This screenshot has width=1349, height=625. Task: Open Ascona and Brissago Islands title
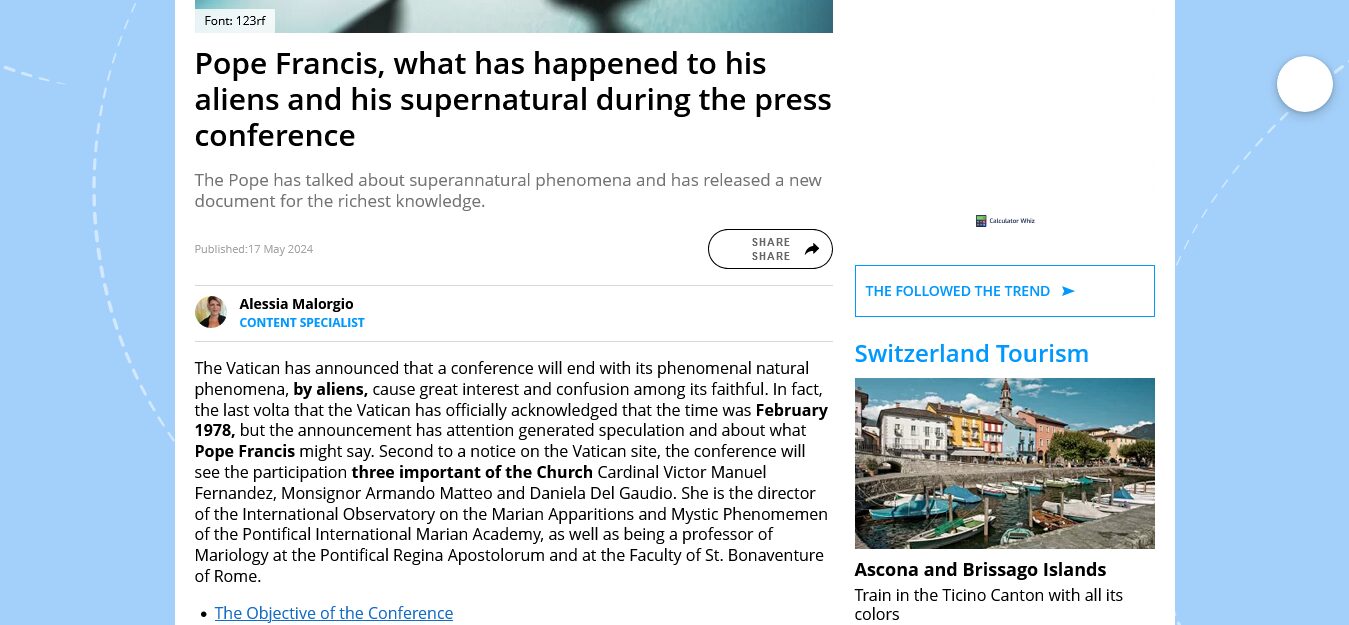point(980,570)
